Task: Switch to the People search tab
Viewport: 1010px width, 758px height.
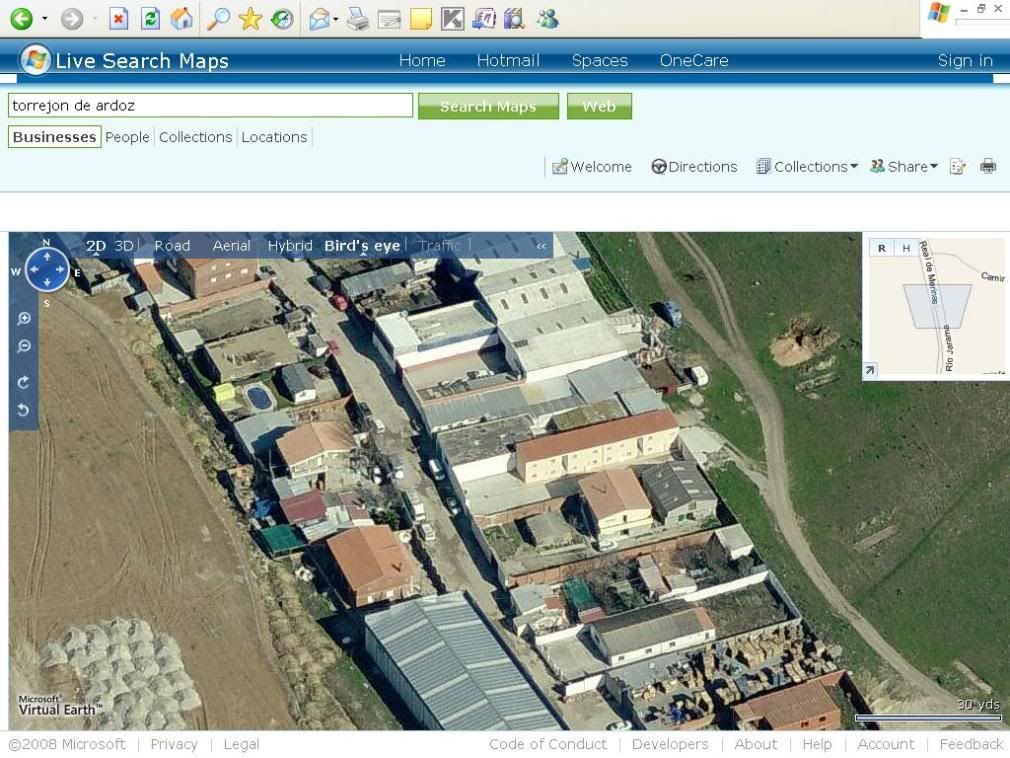Action: coord(127,137)
